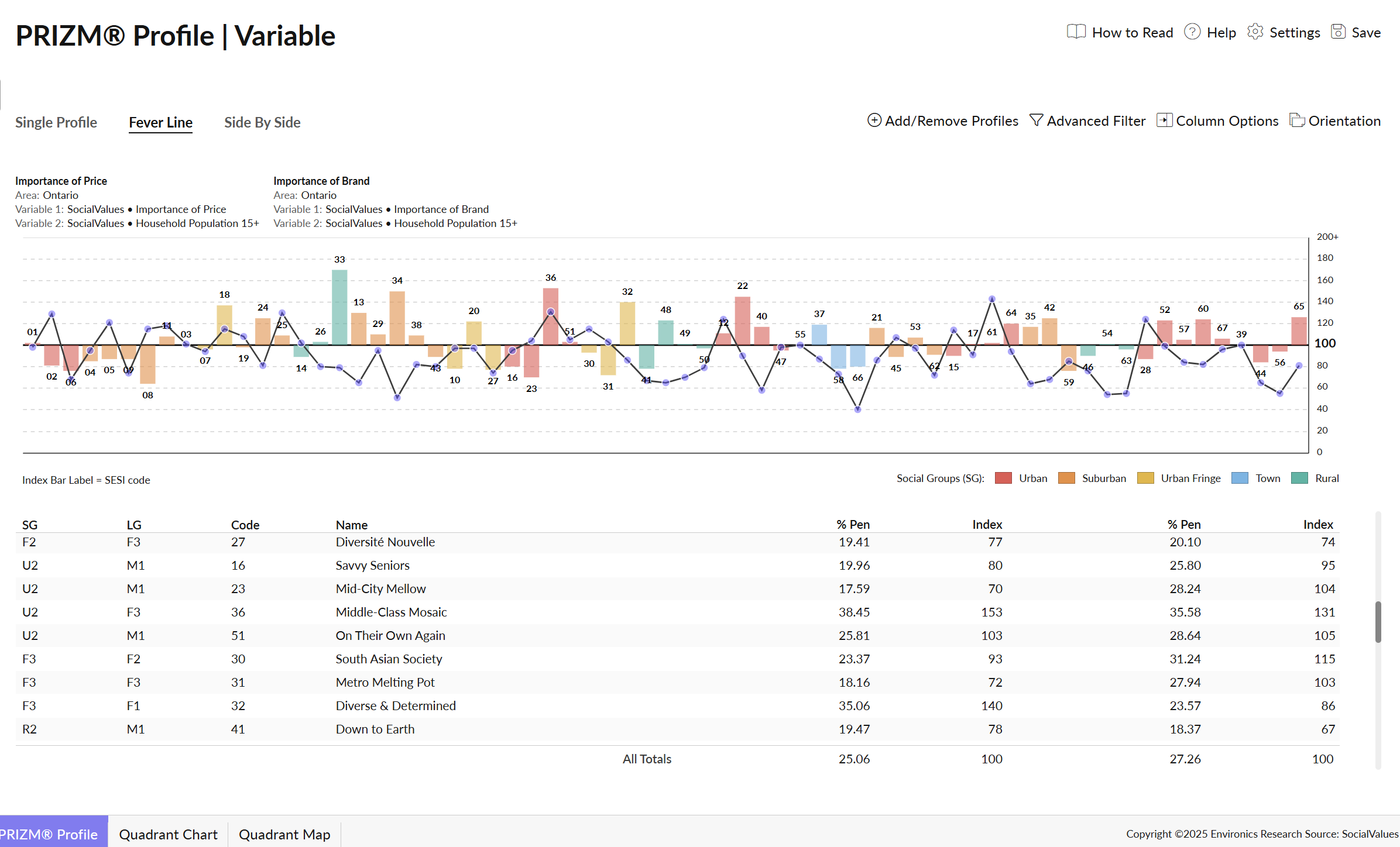
Task: Open the How to Read book icon
Action: (1076, 32)
